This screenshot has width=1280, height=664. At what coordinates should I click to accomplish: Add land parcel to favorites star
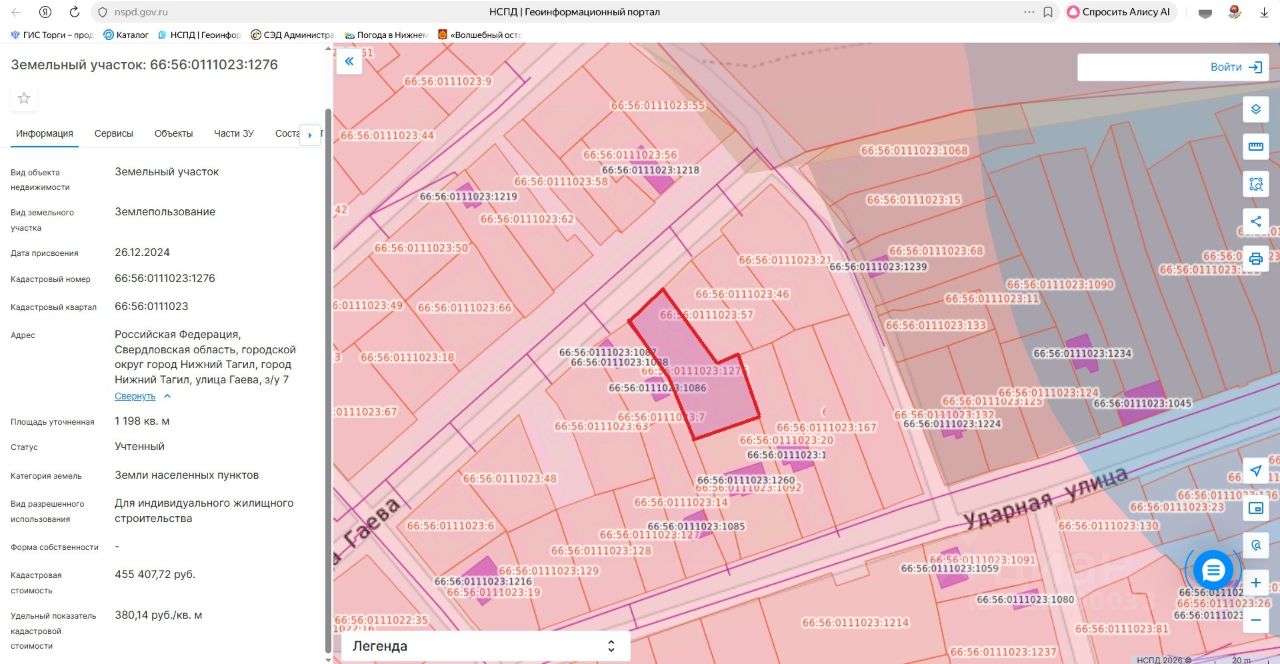pos(24,98)
